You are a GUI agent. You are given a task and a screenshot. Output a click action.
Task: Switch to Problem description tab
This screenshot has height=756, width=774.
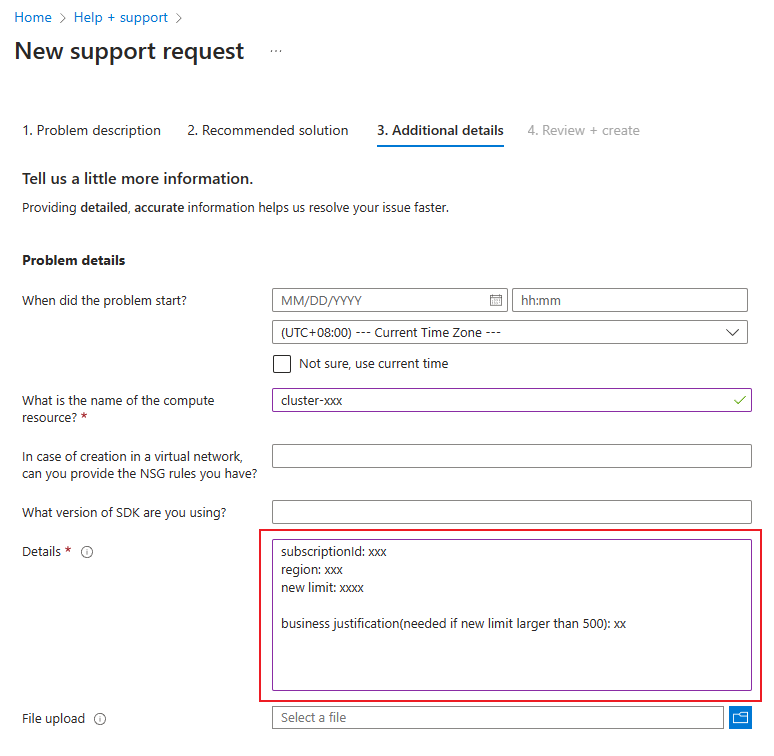92,130
